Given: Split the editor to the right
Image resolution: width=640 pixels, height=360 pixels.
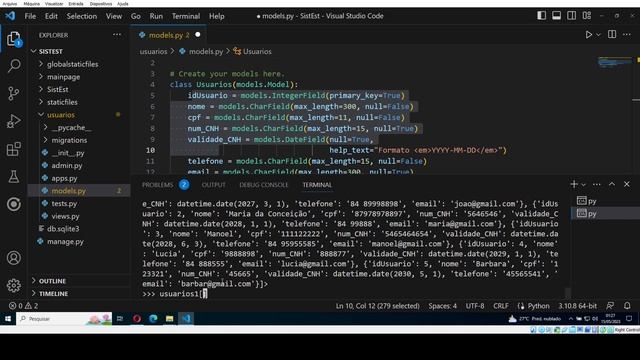Looking at the screenshot, I should (x=612, y=35).
